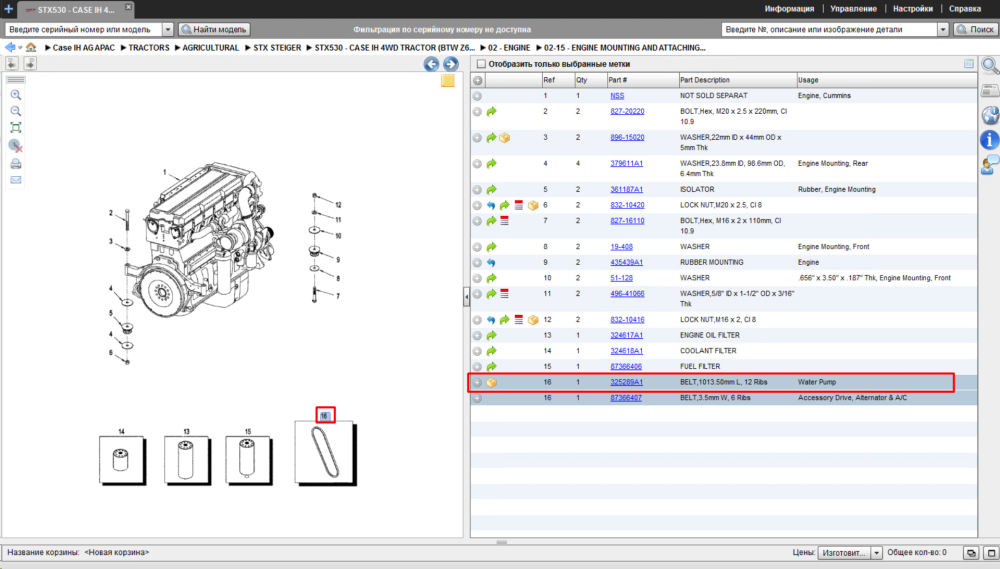Click the table layout icon above parts list
This screenshot has height=569, width=1000.
click(969, 64)
